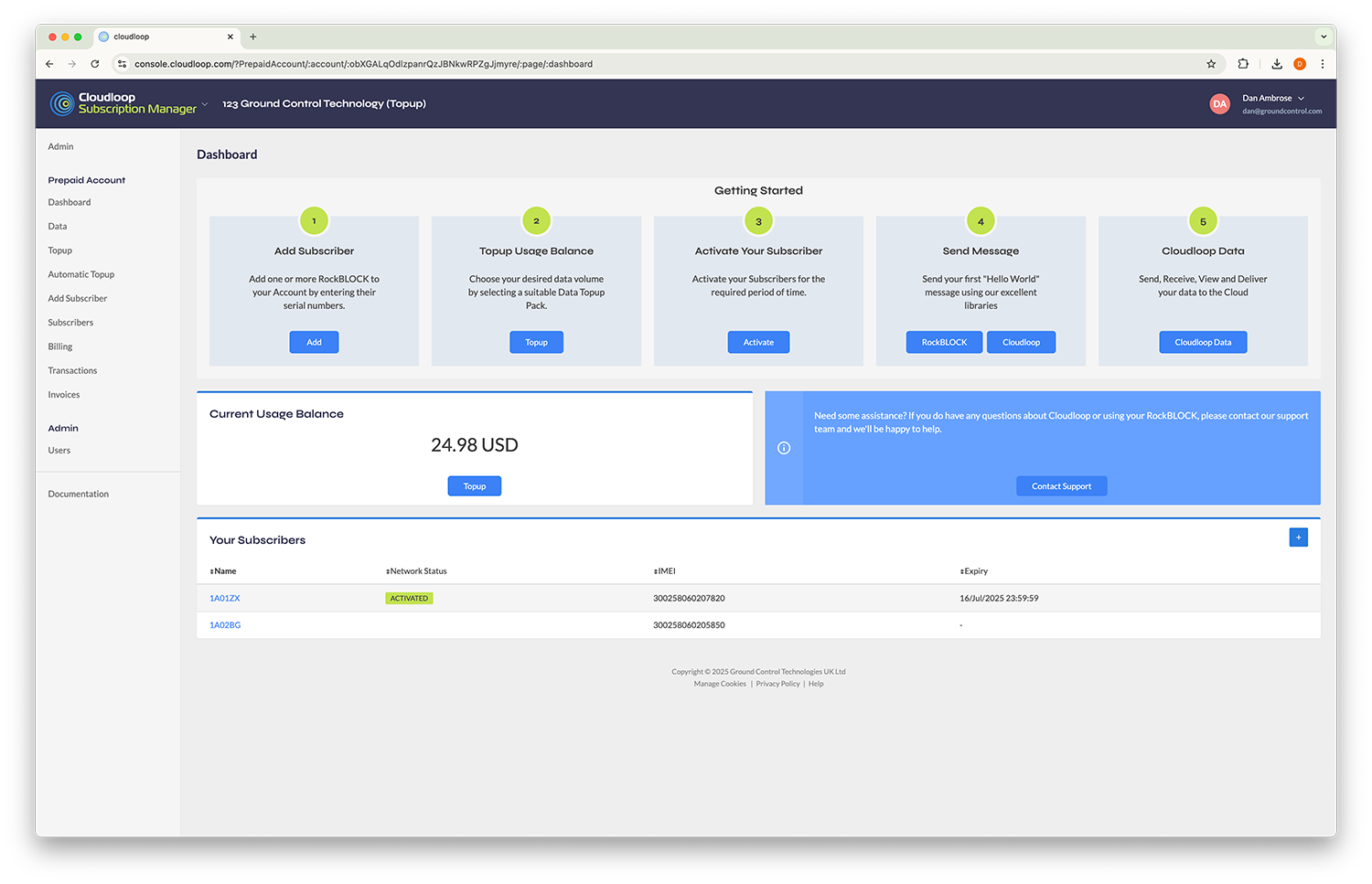Click the browser back arrow
The width and height of the screenshot is (1372, 884).
[x=49, y=64]
